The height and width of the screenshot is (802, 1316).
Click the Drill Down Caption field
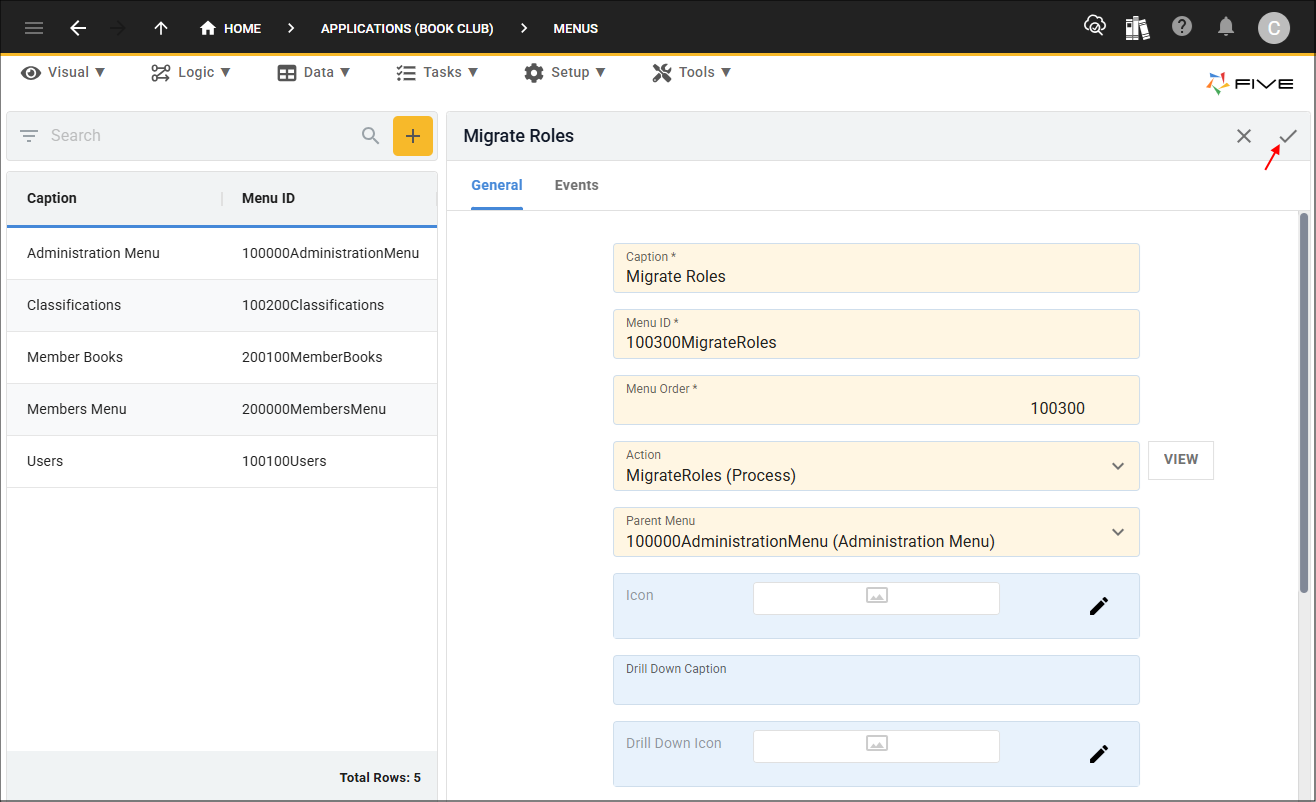click(876, 680)
